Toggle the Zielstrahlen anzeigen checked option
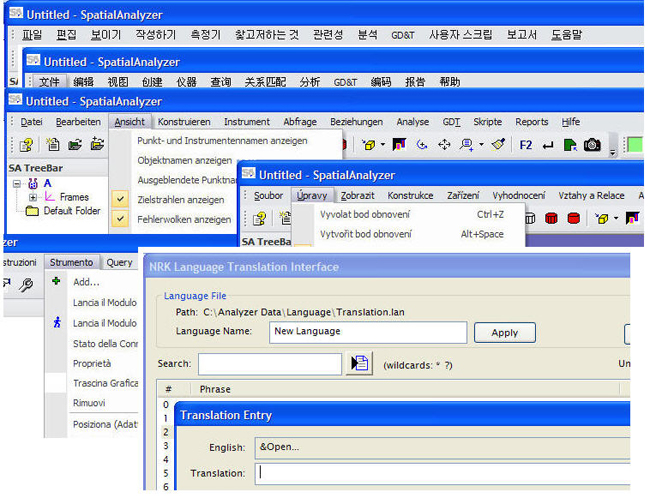 (x=120, y=200)
